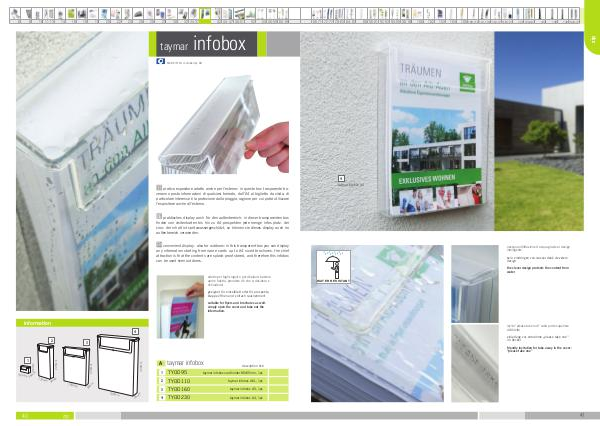The height and width of the screenshot is (426, 600).
Task: Click the size diagram label 2
Action: click(51, 340)
